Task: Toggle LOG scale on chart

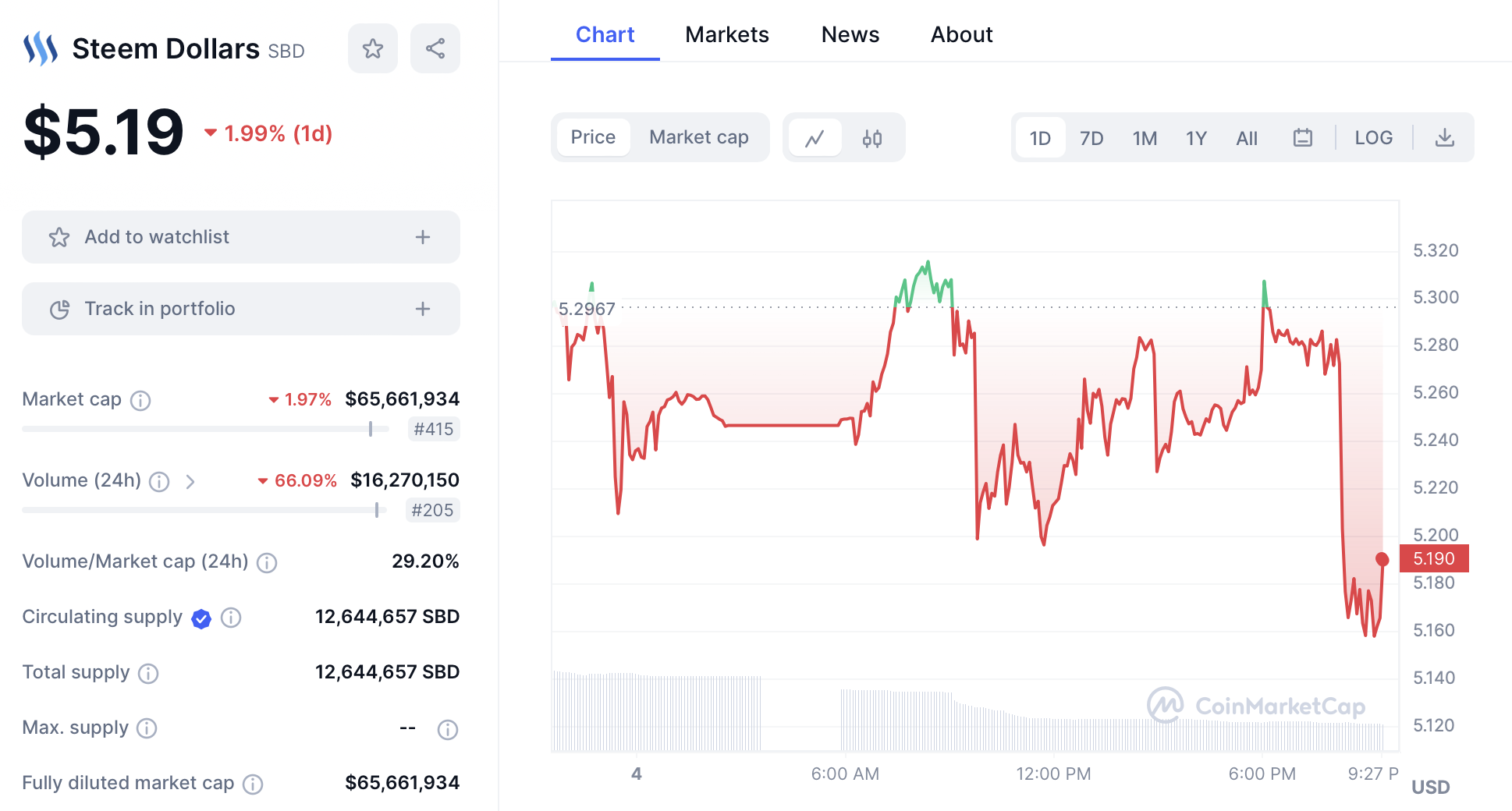Action: coord(1373,138)
